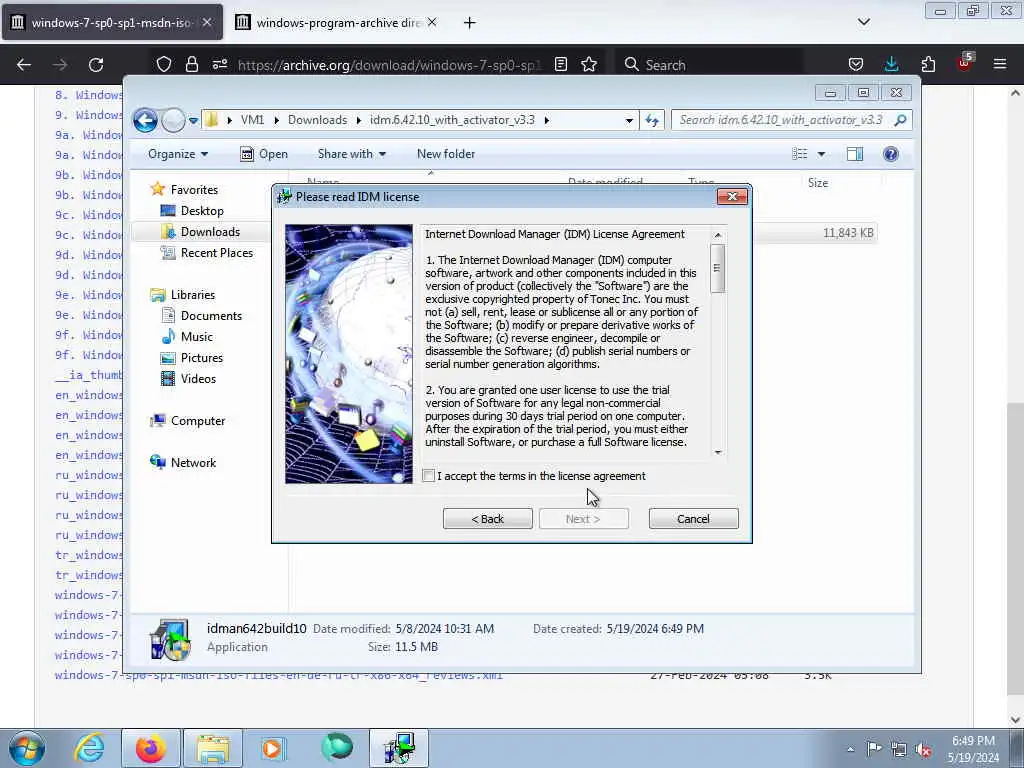
Task: Select VM1 in the Explorer address path
Action: click(252, 120)
